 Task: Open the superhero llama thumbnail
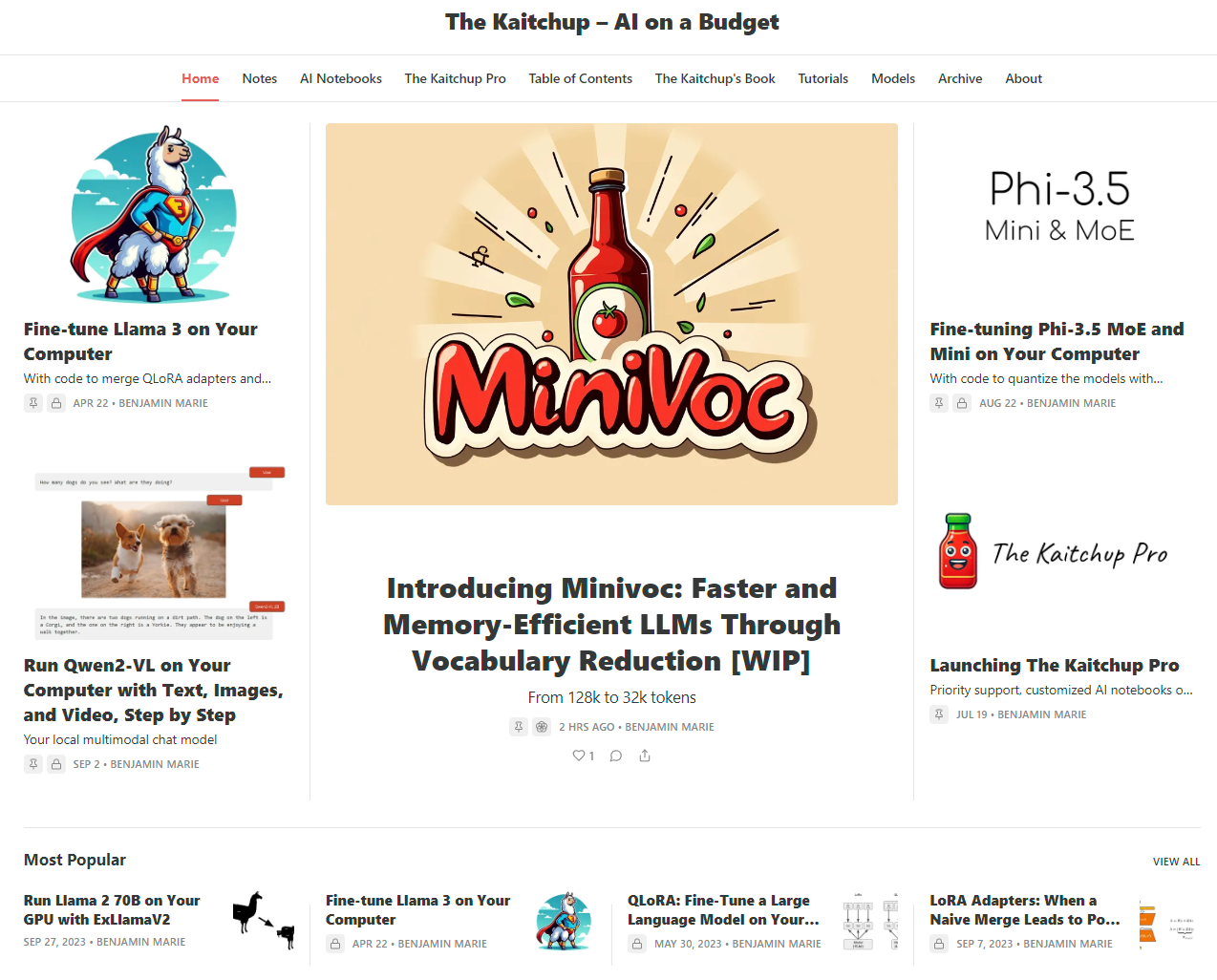point(154,215)
